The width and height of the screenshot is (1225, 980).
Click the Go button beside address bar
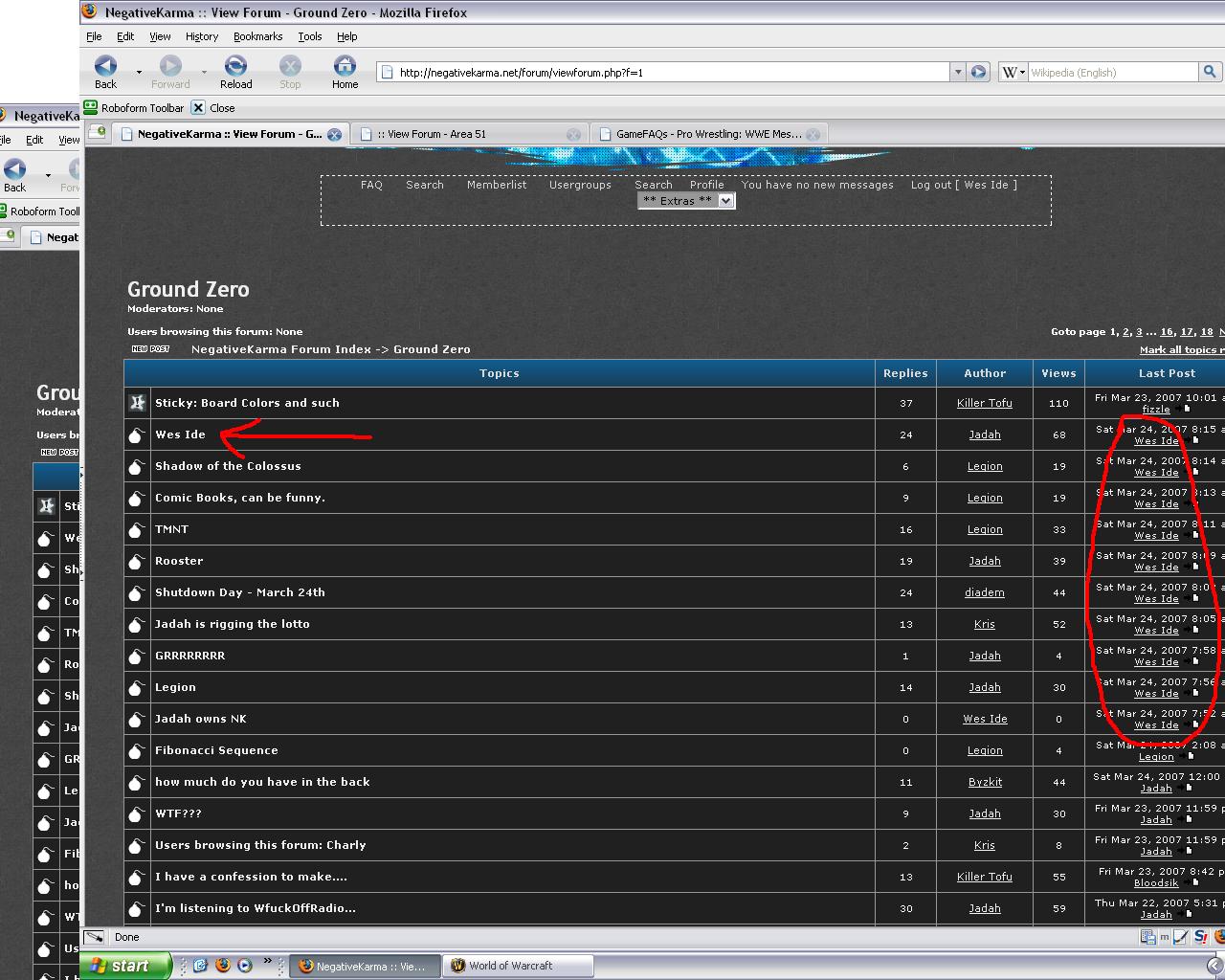click(978, 72)
